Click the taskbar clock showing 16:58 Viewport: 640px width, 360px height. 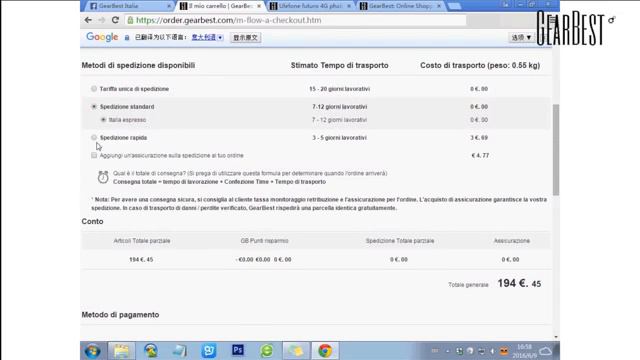click(x=525, y=351)
